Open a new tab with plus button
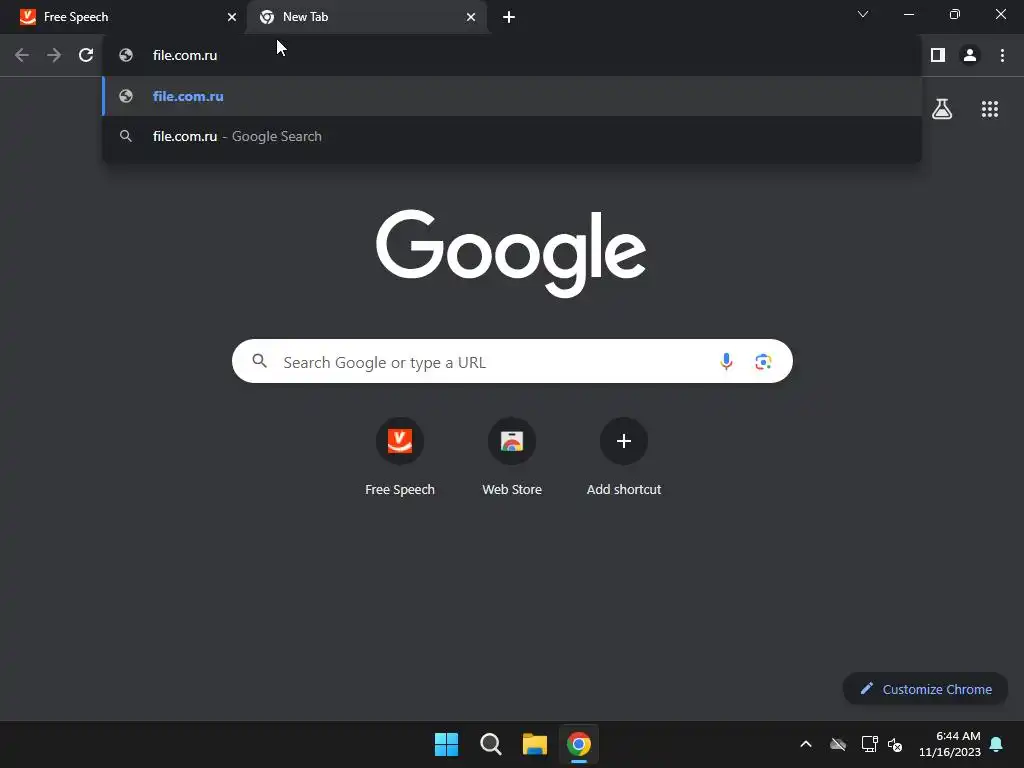Screen dimensions: 1024x768 509,17
